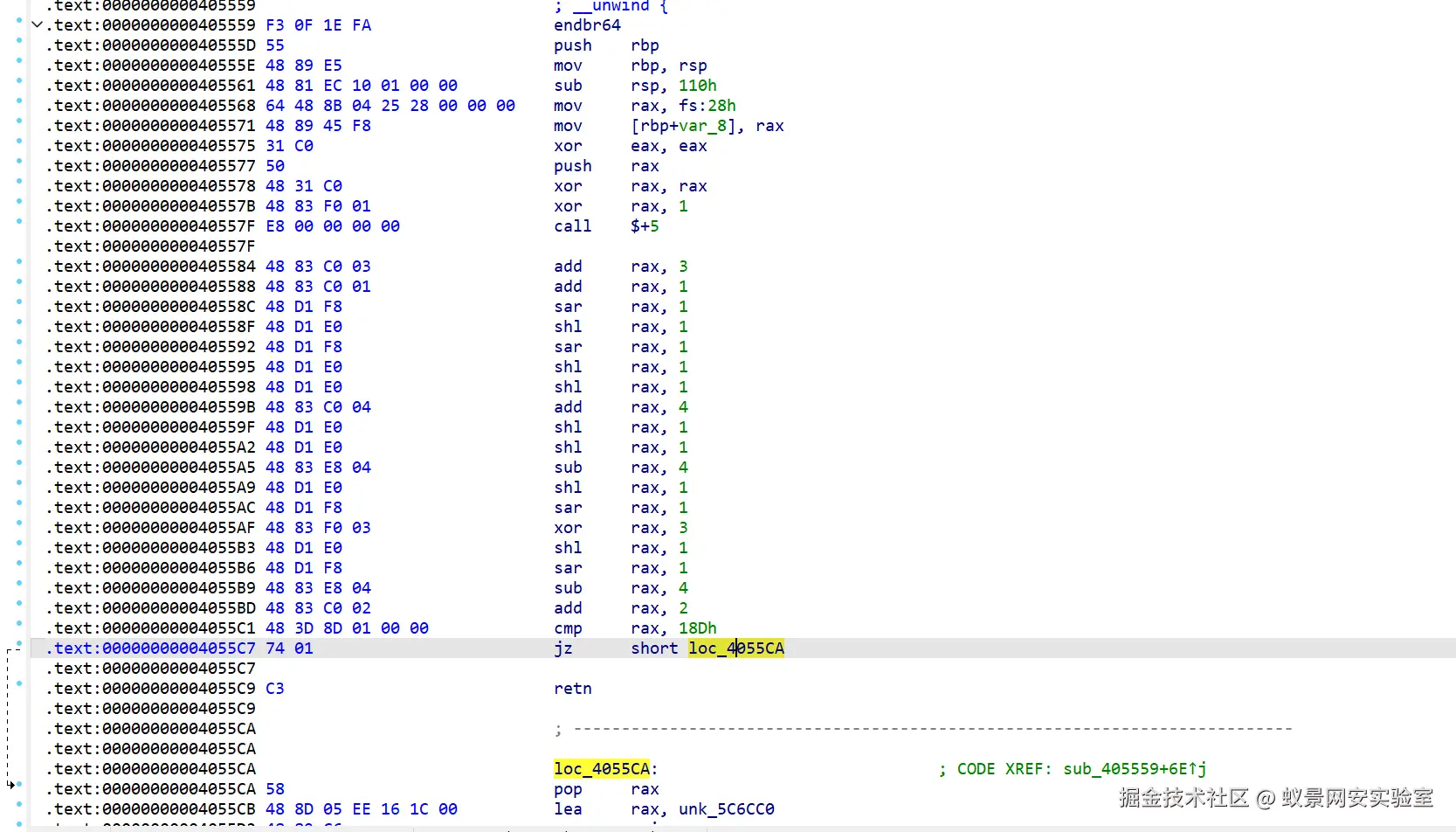Image resolution: width=1456 pixels, height=832 pixels.
Task: Click xor rax, 1 at 40557B
Action: pos(621,206)
